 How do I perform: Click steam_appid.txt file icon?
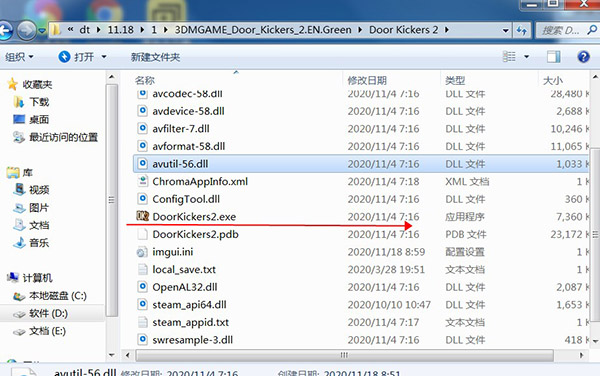tap(142, 322)
